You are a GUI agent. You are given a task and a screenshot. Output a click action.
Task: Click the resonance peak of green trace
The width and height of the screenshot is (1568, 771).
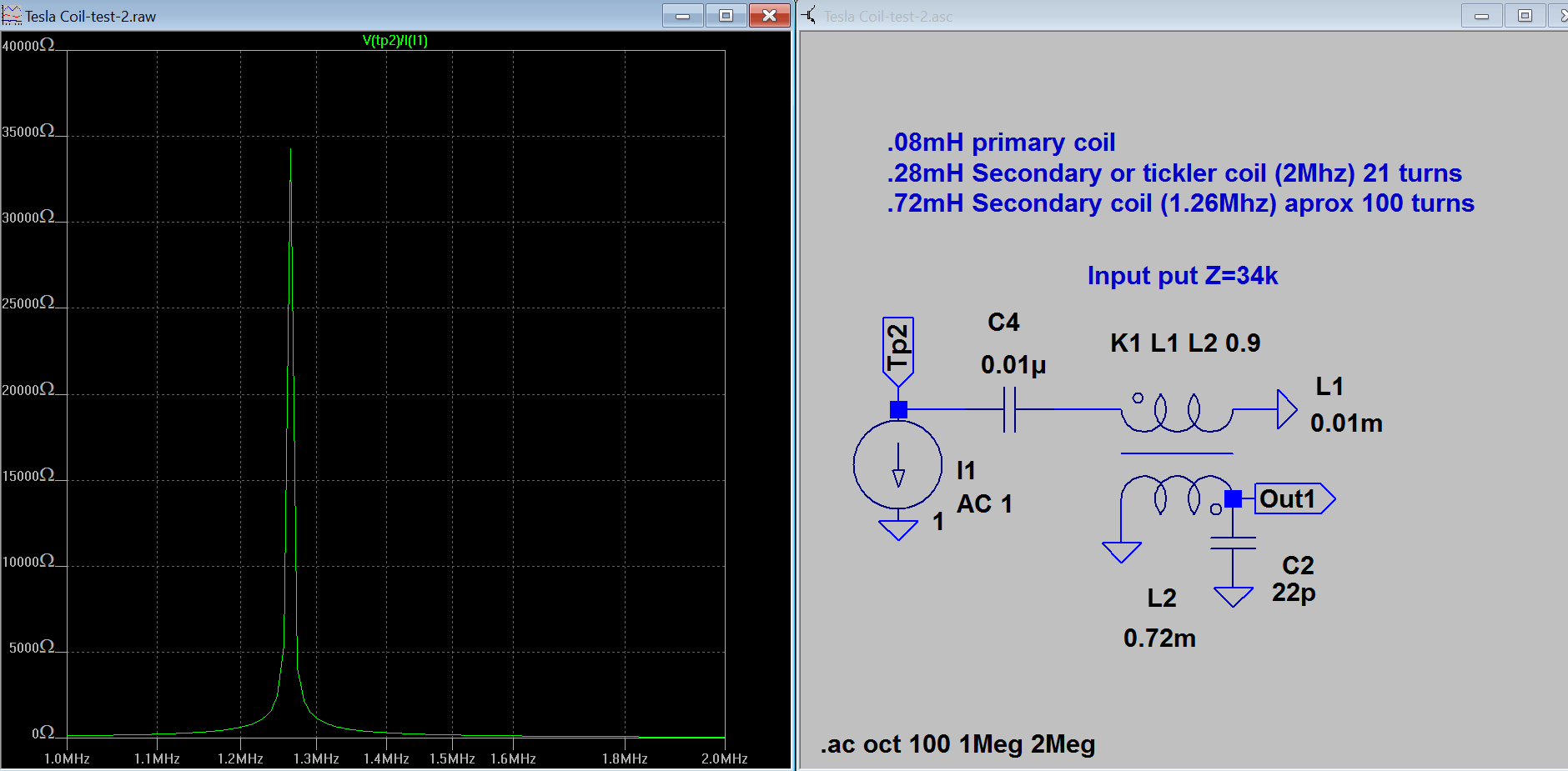(x=290, y=151)
